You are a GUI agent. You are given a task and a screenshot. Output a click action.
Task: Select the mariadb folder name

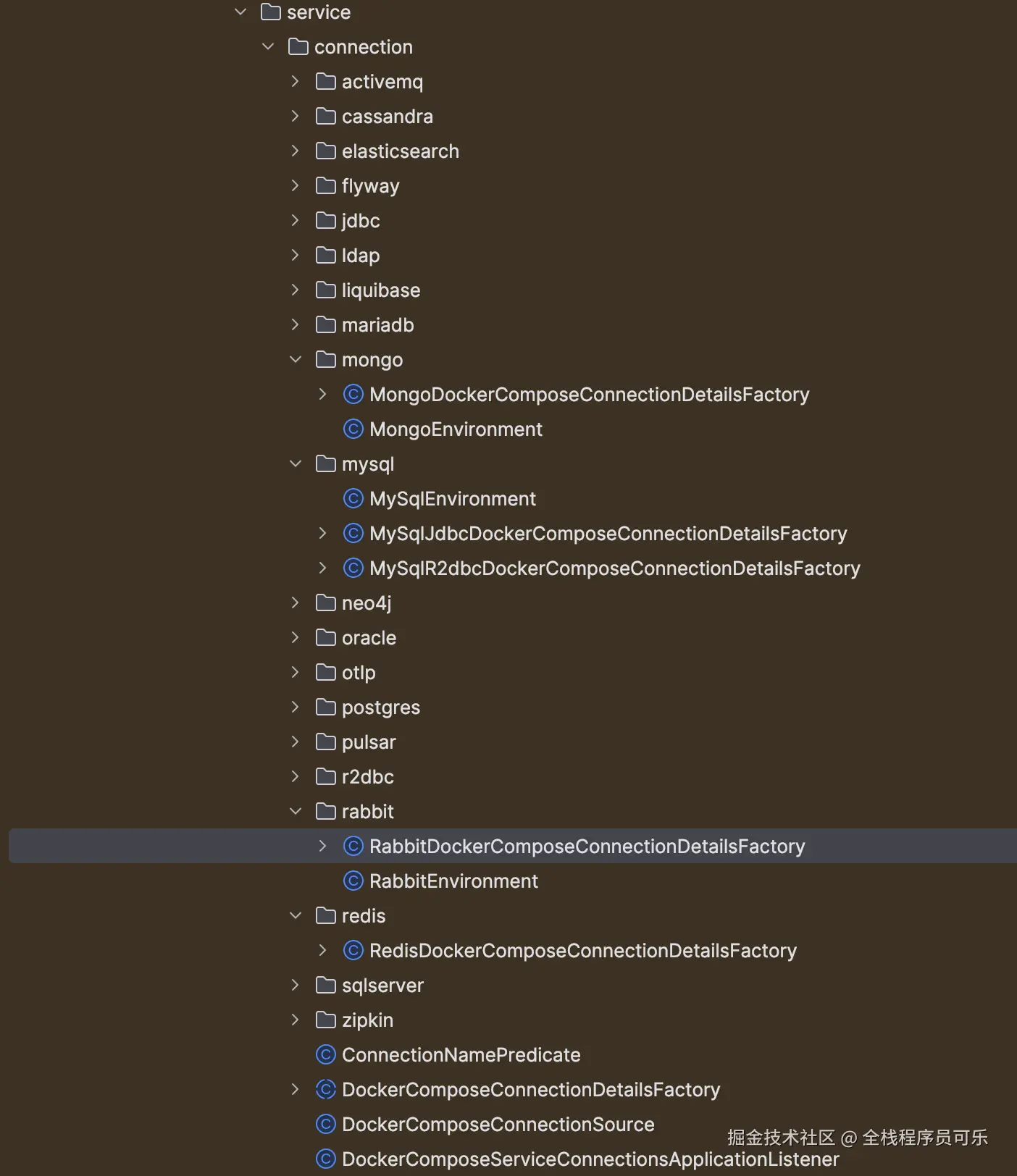tap(378, 325)
